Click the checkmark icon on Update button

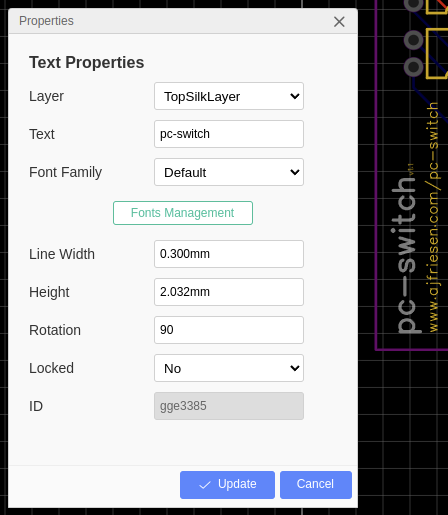click(x=204, y=485)
